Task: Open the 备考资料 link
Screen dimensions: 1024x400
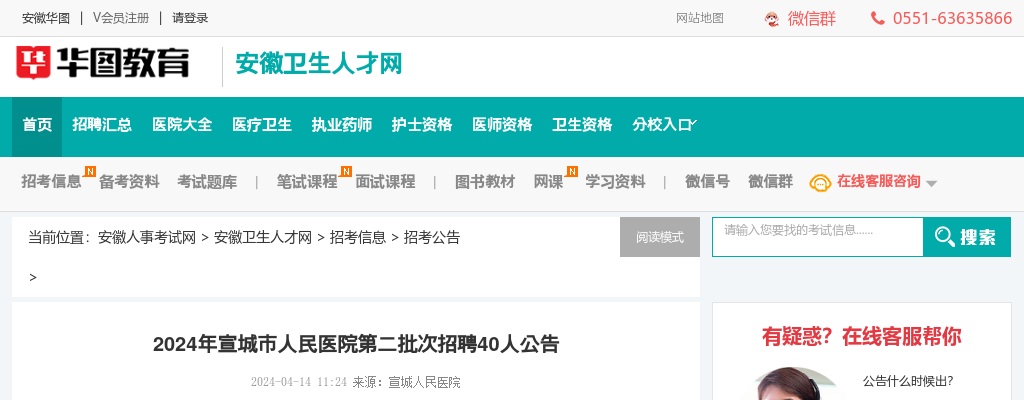Action: [129, 182]
